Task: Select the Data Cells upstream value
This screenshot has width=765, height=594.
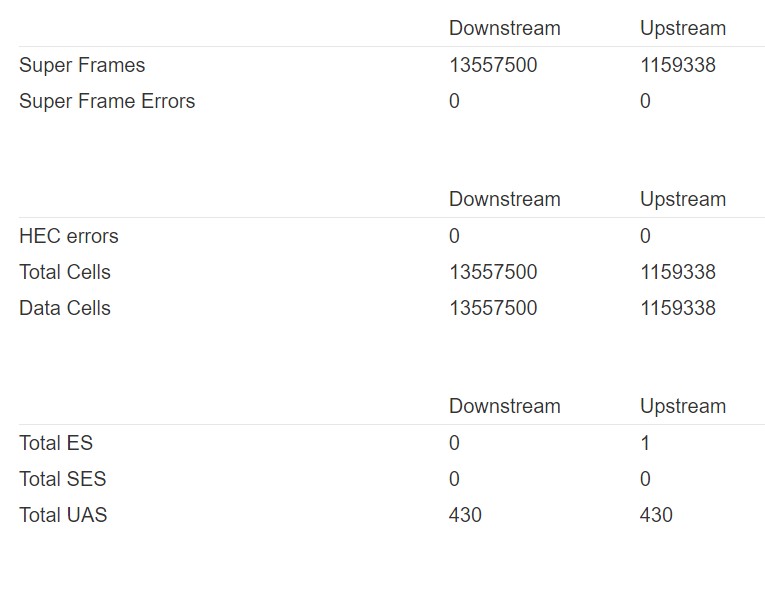Action: pos(678,308)
